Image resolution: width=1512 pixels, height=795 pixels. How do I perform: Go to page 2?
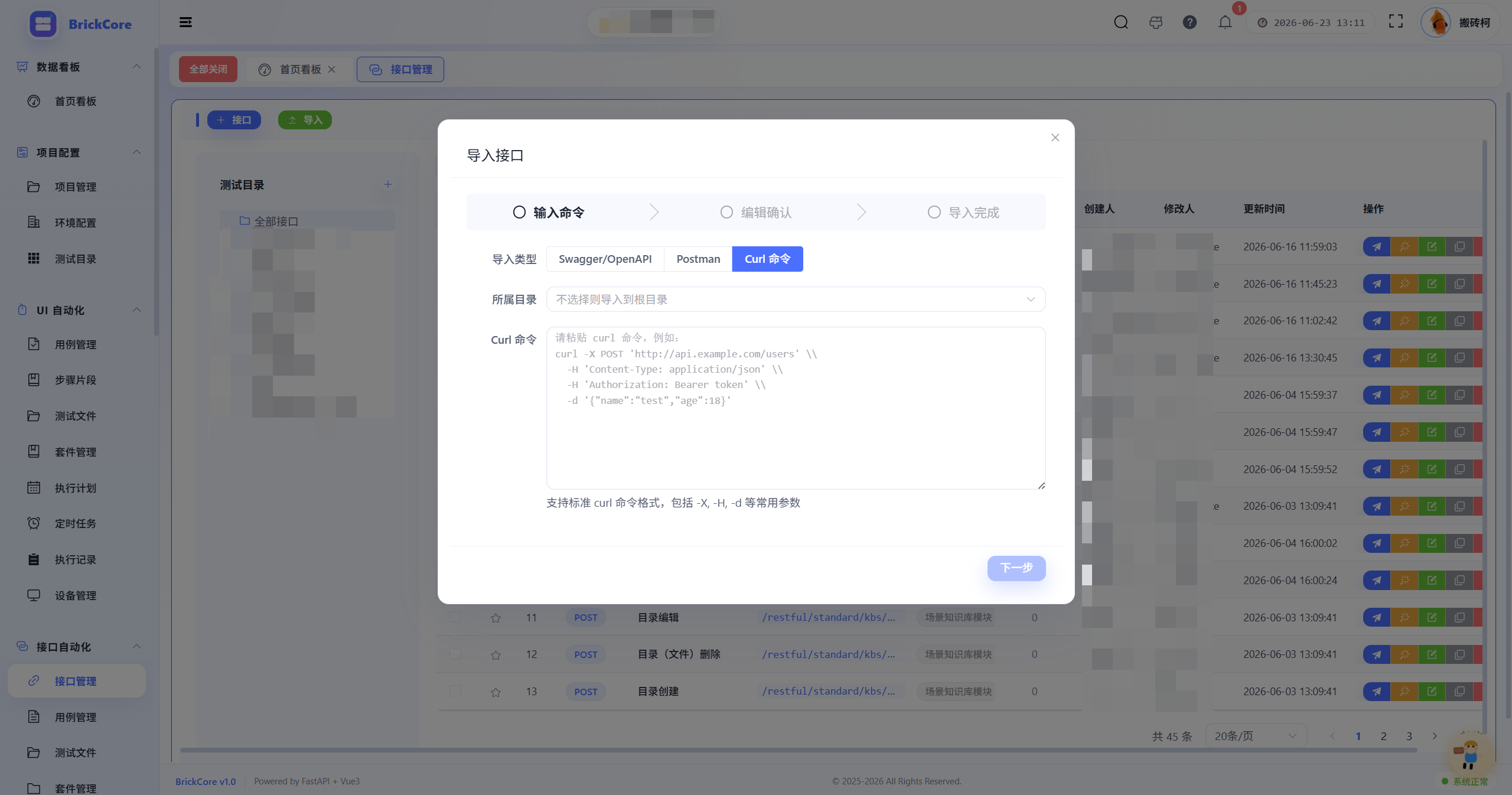[1383, 736]
